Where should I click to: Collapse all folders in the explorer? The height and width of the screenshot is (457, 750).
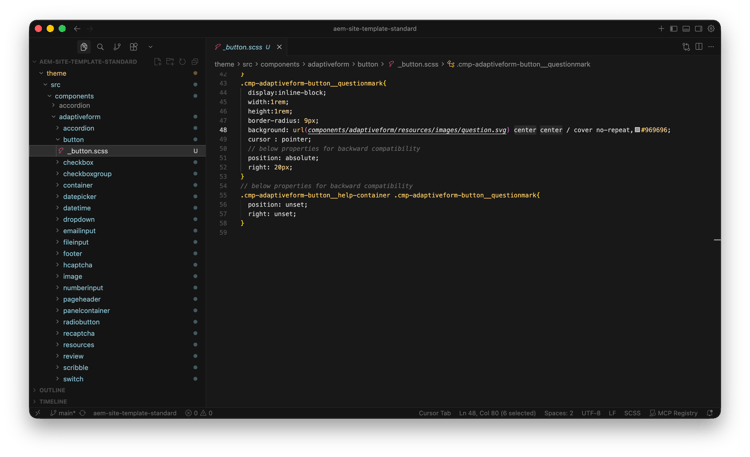coord(194,62)
